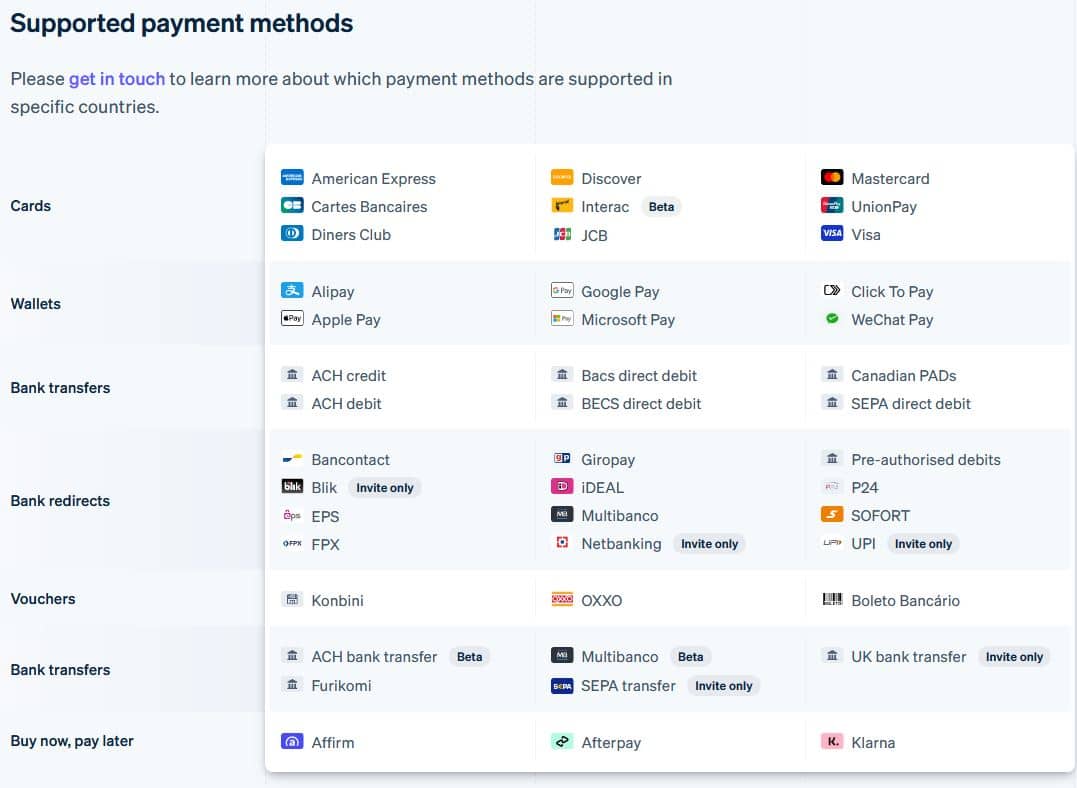Screen dimensions: 1077x788
Task: Select the Mastercard logo
Action: 830,178
